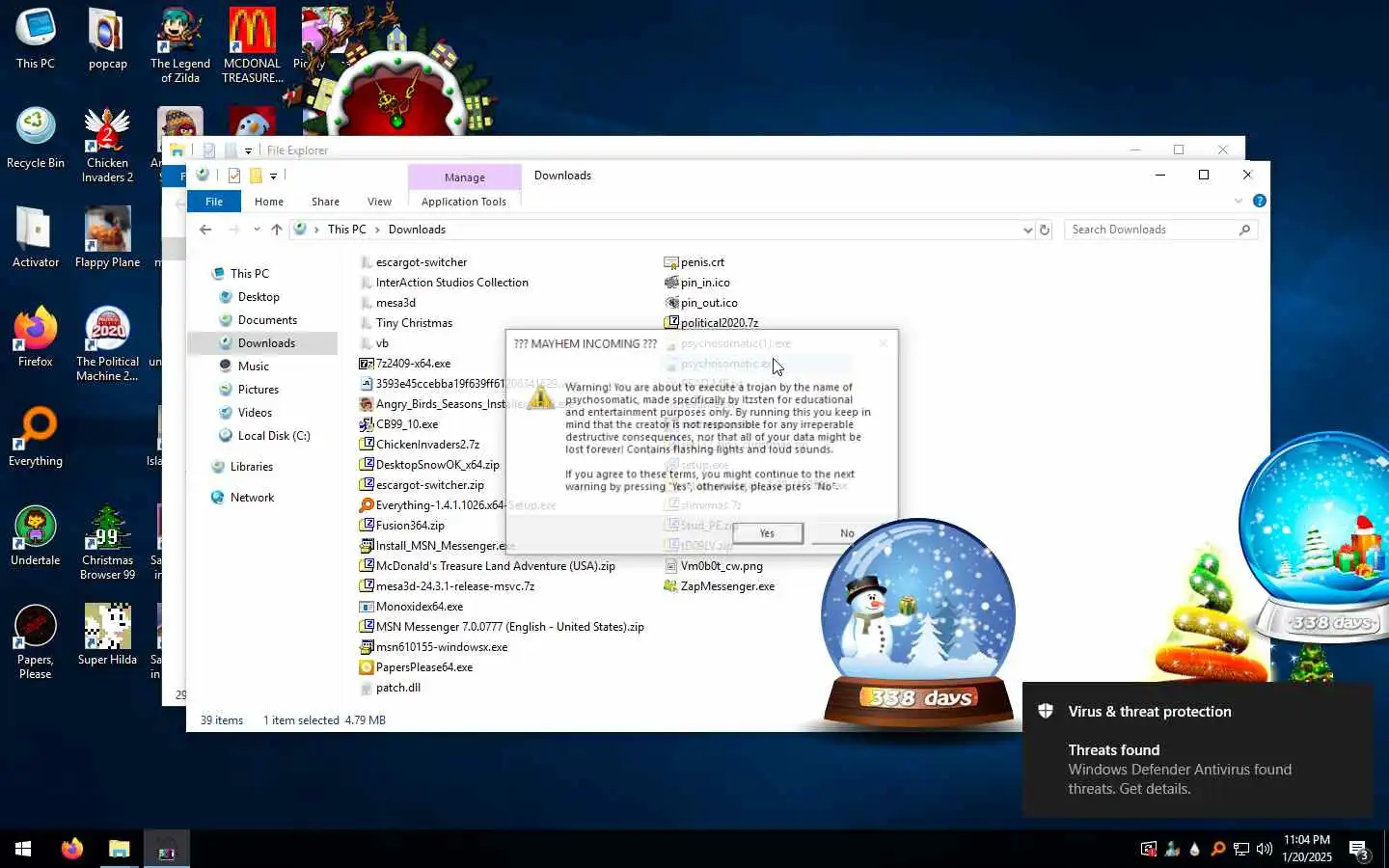Select PapersPlease64.exe in the file list
This screenshot has width=1389, height=868.
[x=424, y=667]
